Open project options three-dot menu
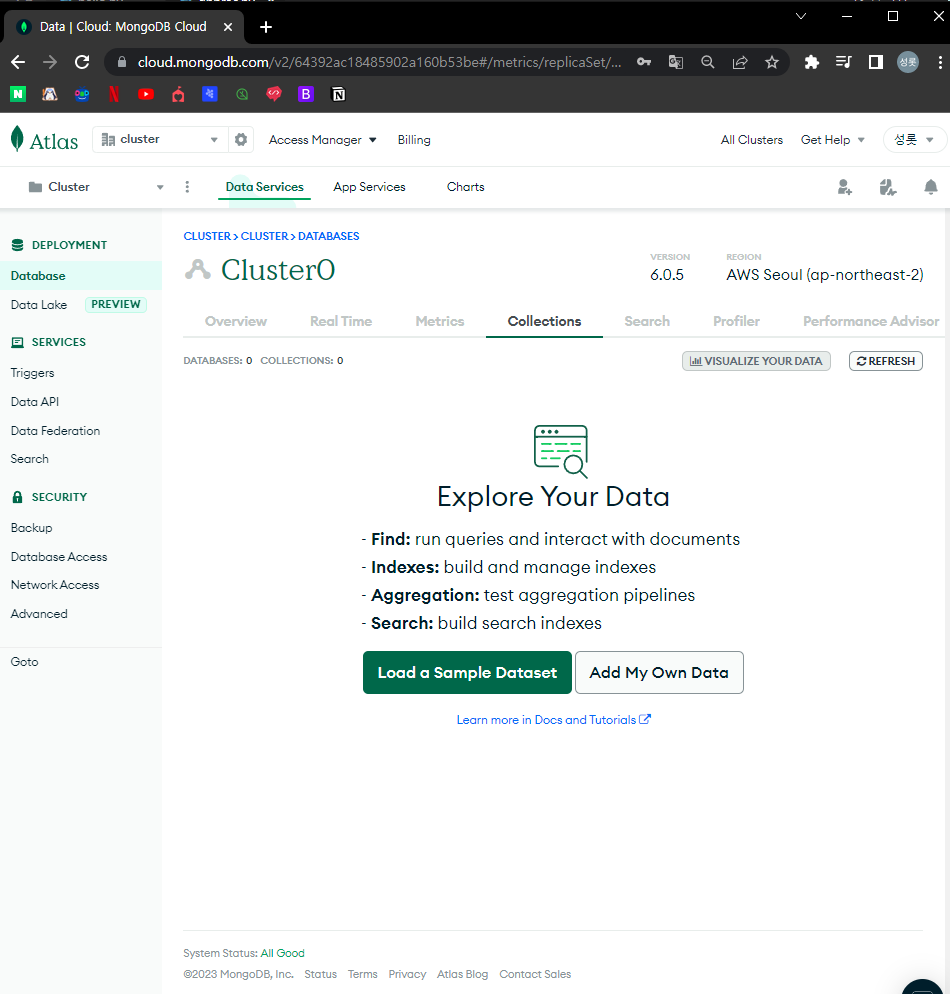950x994 pixels. click(187, 187)
